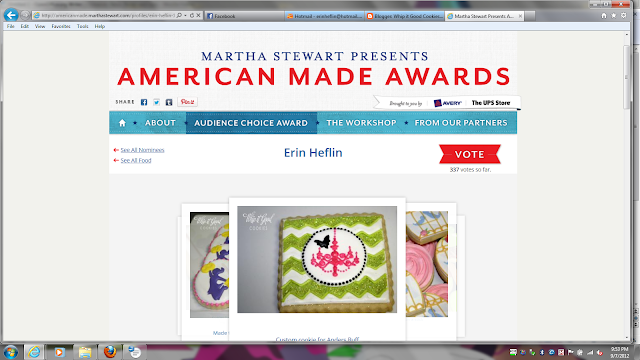Open the Favorites menu
The height and width of the screenshot is (360, 640).
[61, 26]
